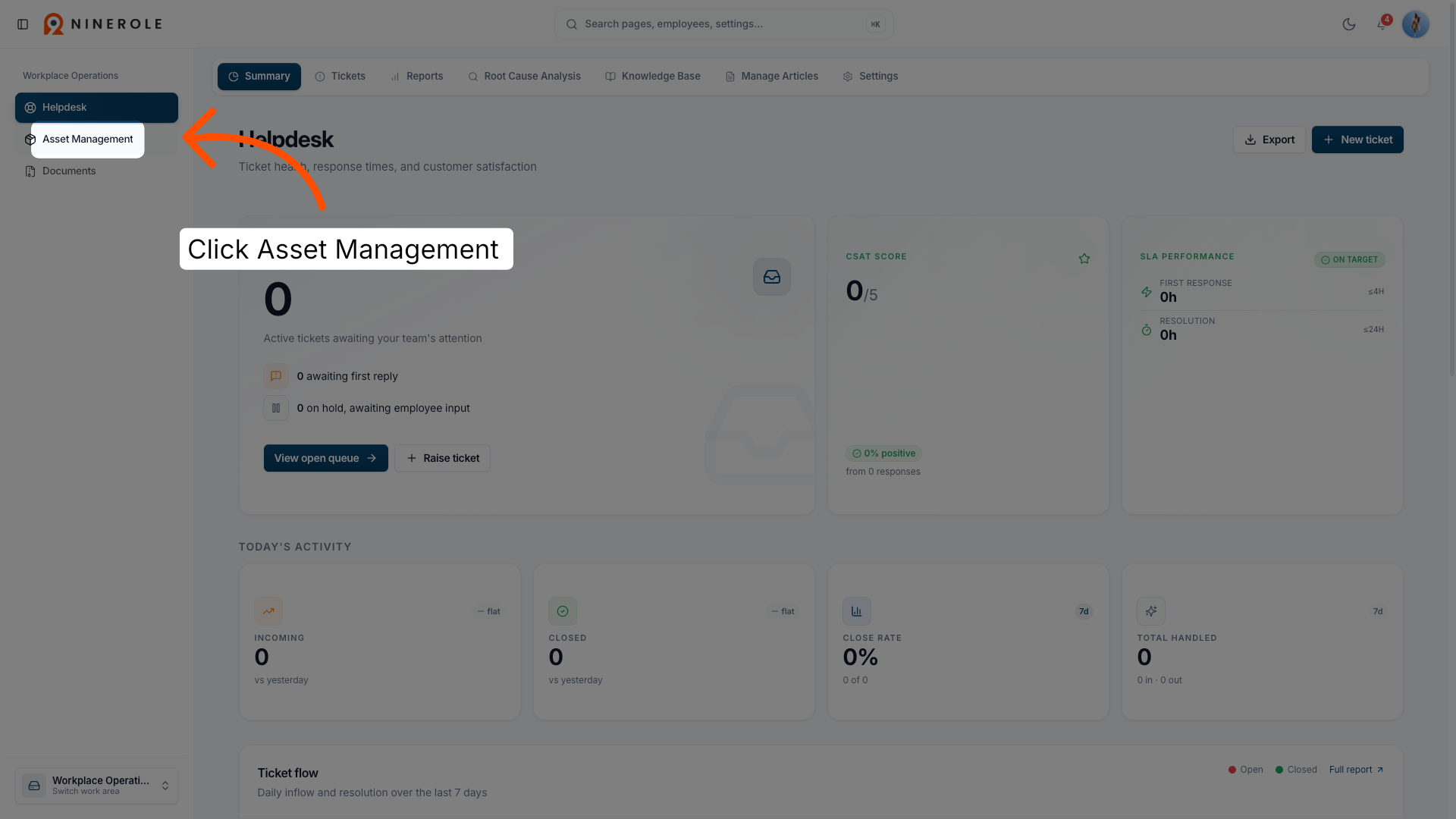The image size is (1456, 819).
Task: Click the 0% positive badge
Action: [x=883, y=453]
